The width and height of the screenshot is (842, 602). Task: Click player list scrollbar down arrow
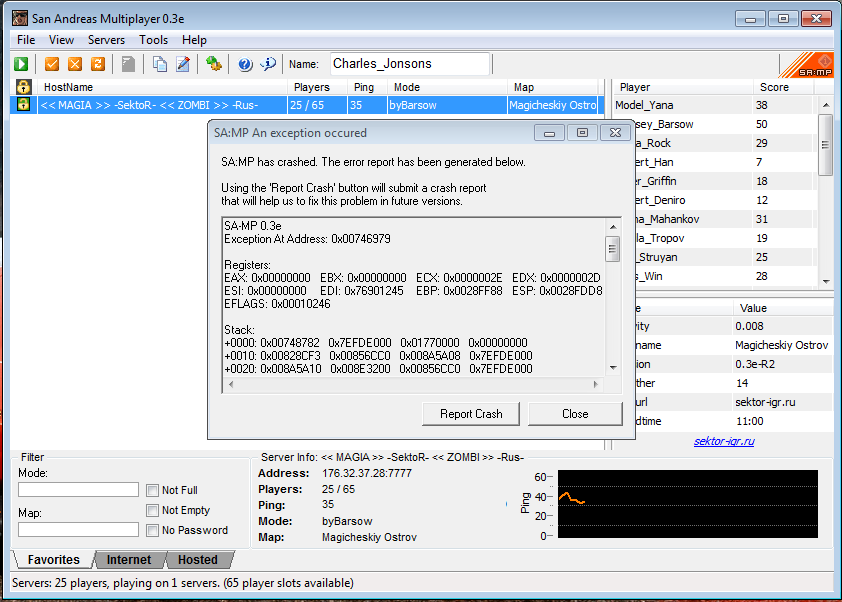tap(826, 281)
